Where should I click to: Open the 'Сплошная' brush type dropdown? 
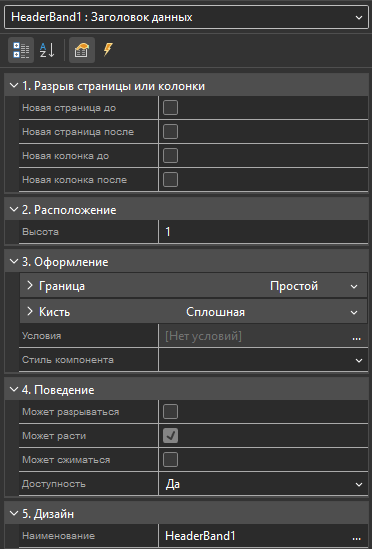point(354,312)
